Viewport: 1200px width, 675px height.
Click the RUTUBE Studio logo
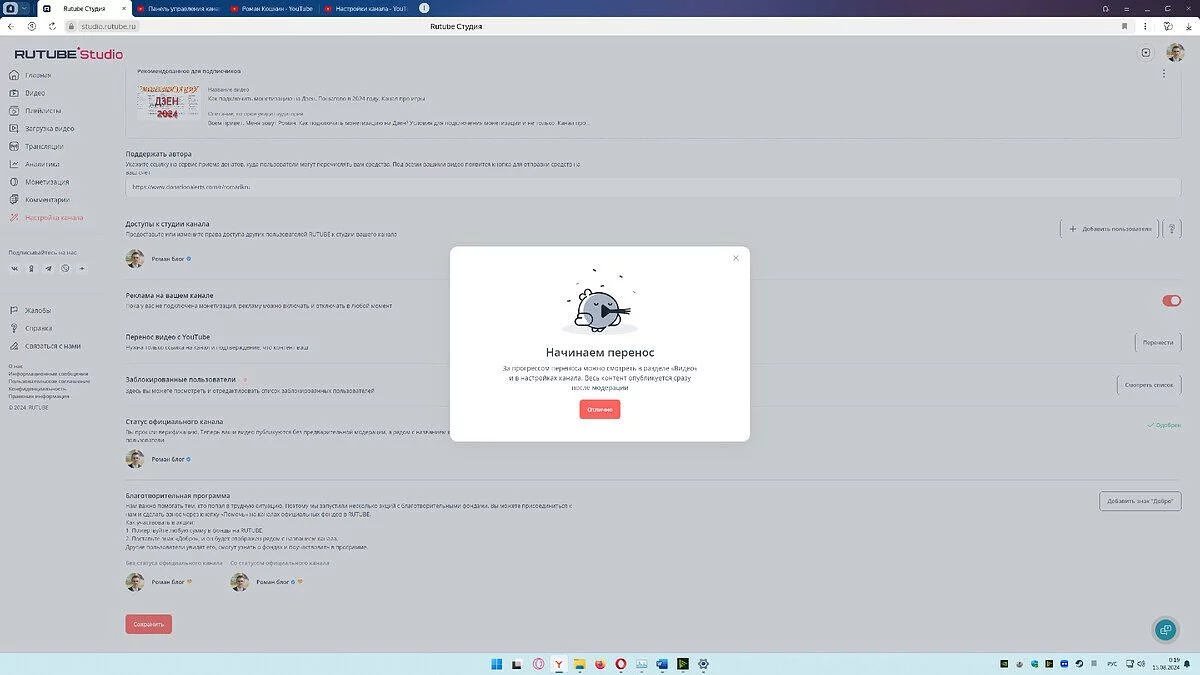[x=69, y=54]
